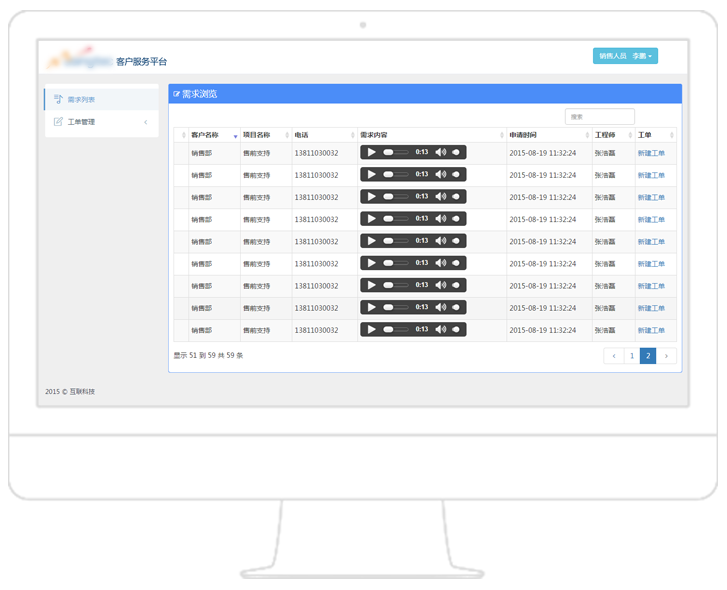Click the edit icon beside 需求浏览 title
This screenshot has width=727, height=590.
point(176,94)
